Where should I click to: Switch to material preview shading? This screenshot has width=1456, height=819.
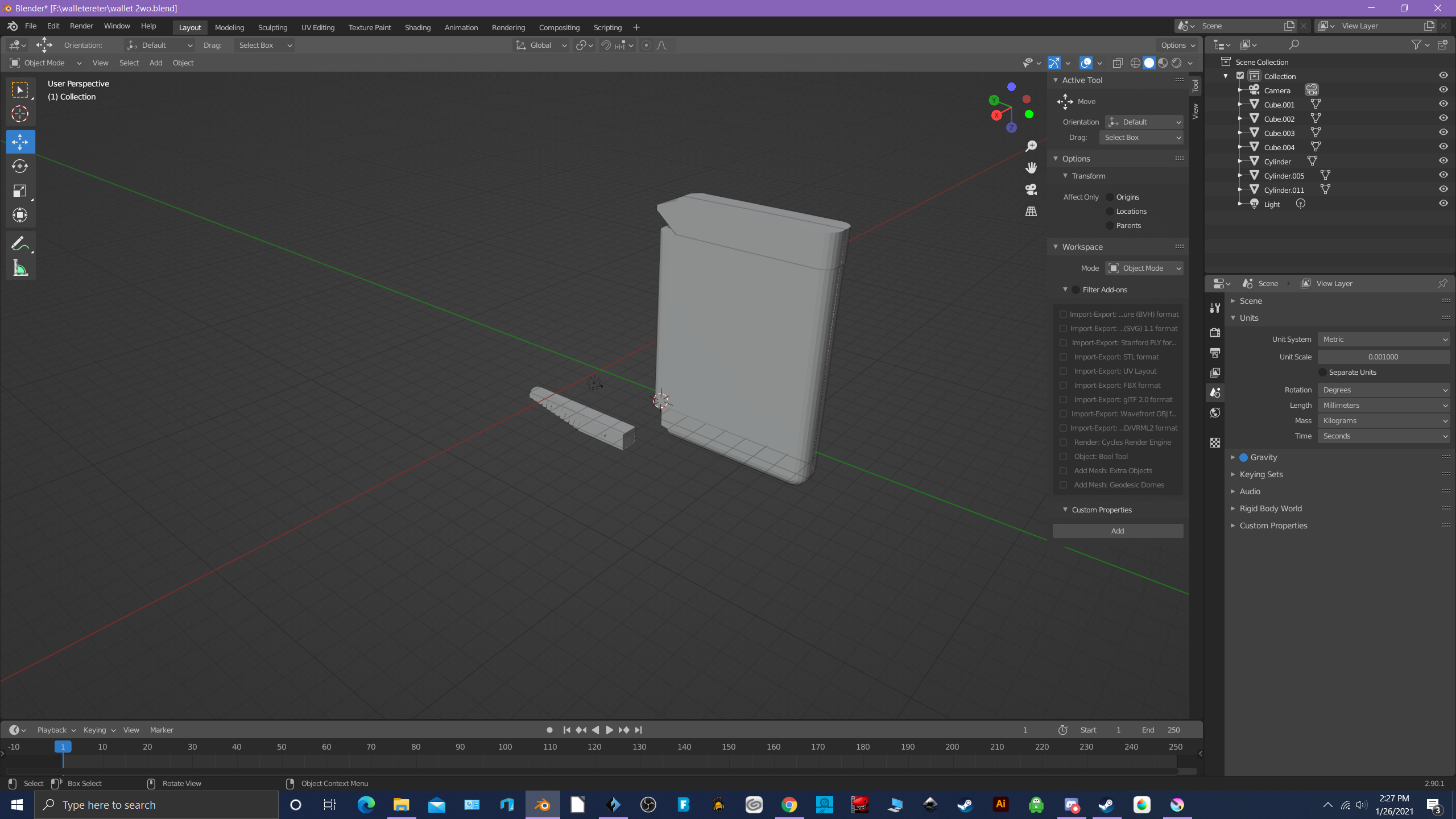(1163, 63)
